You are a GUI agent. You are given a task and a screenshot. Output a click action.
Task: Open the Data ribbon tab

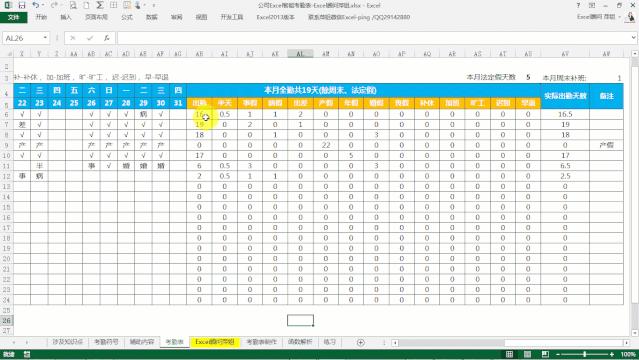152,17
